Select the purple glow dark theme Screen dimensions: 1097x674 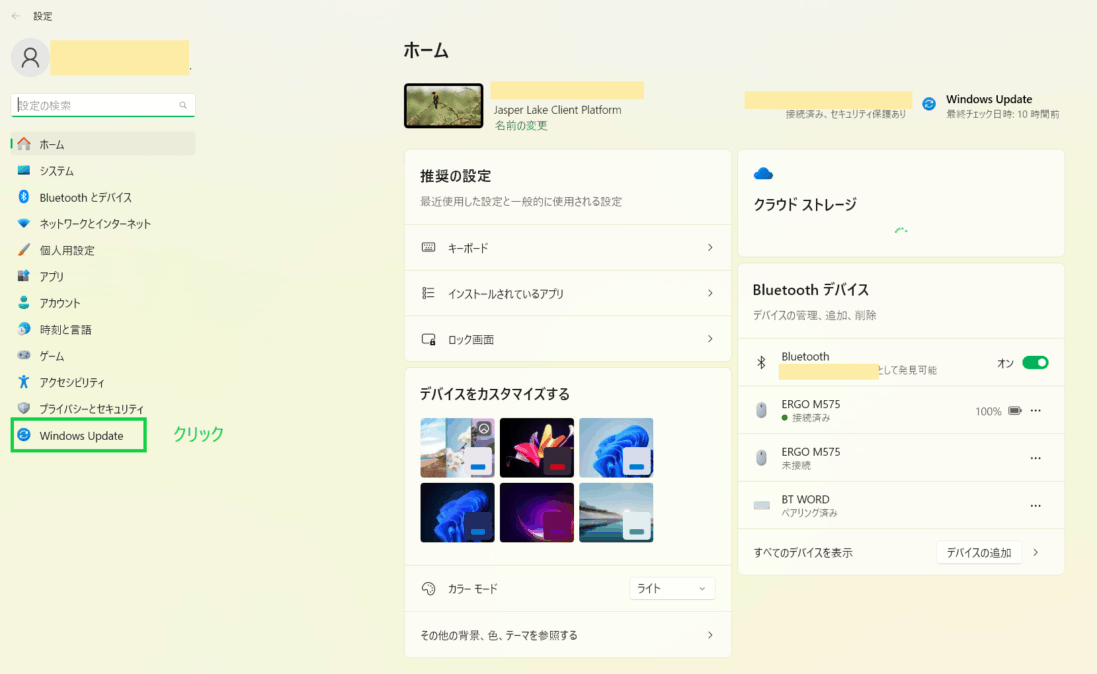click(x=537, y=512)
